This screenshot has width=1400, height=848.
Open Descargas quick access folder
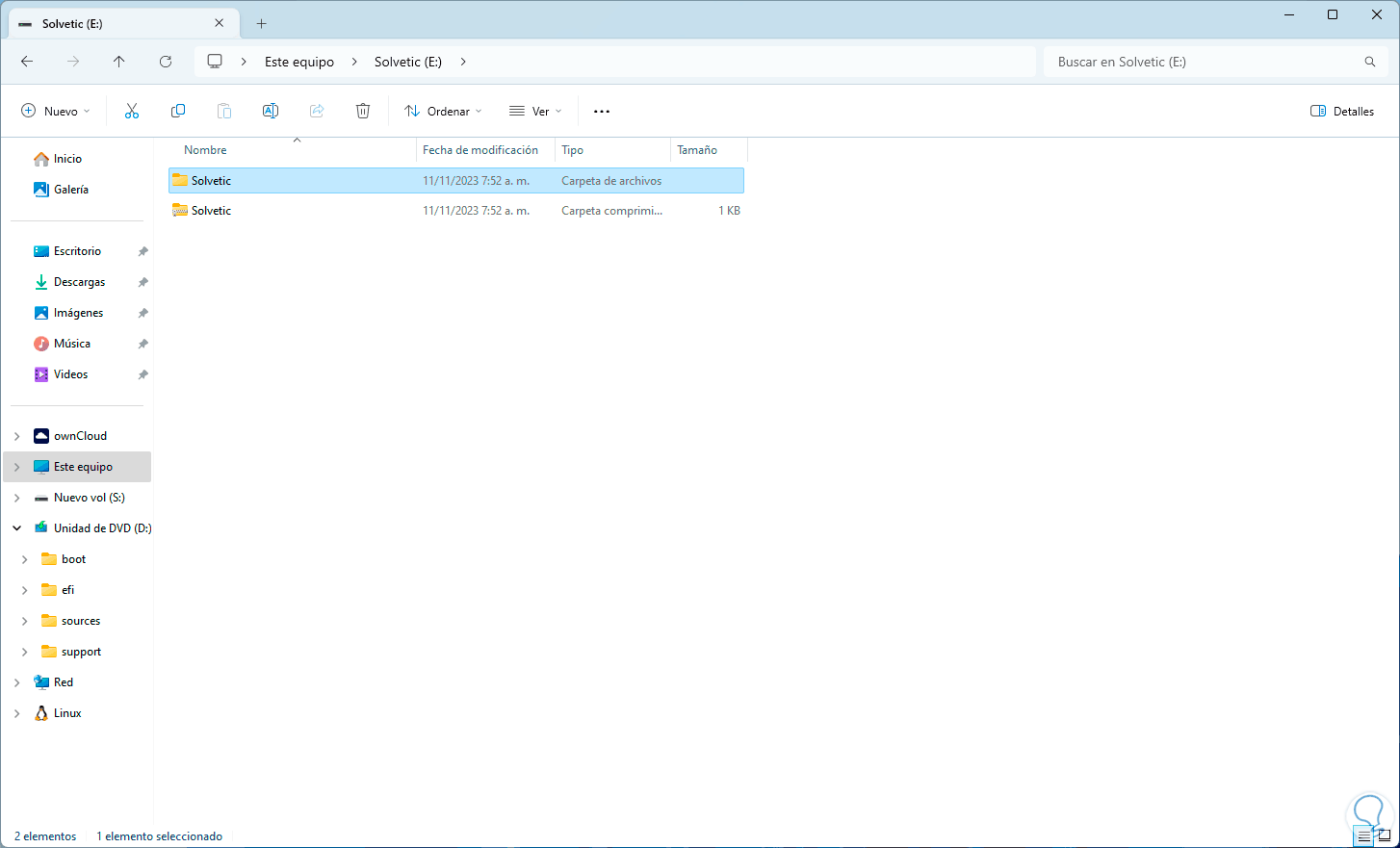79,282
